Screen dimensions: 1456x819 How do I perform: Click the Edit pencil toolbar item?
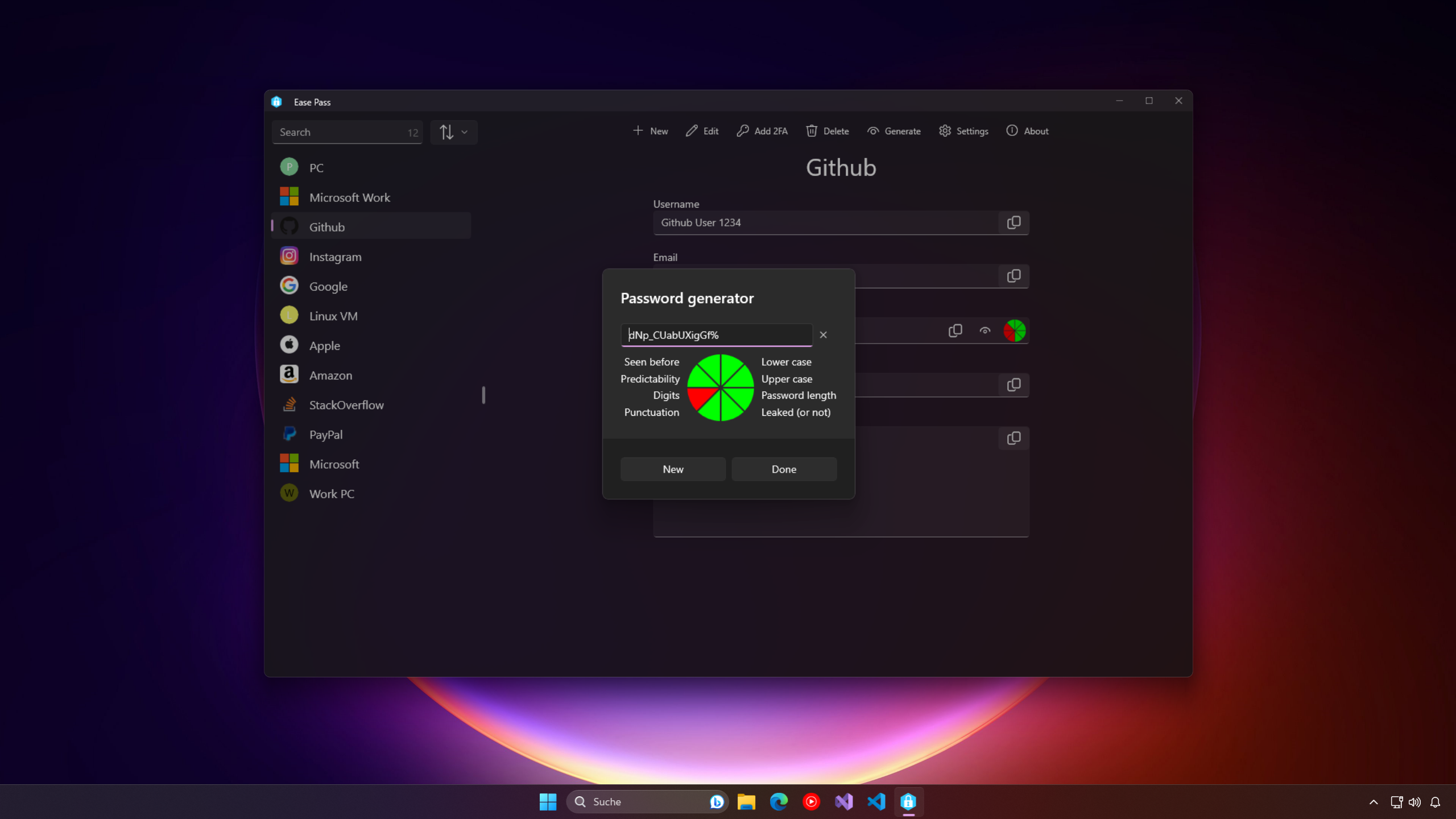(702, 131)
